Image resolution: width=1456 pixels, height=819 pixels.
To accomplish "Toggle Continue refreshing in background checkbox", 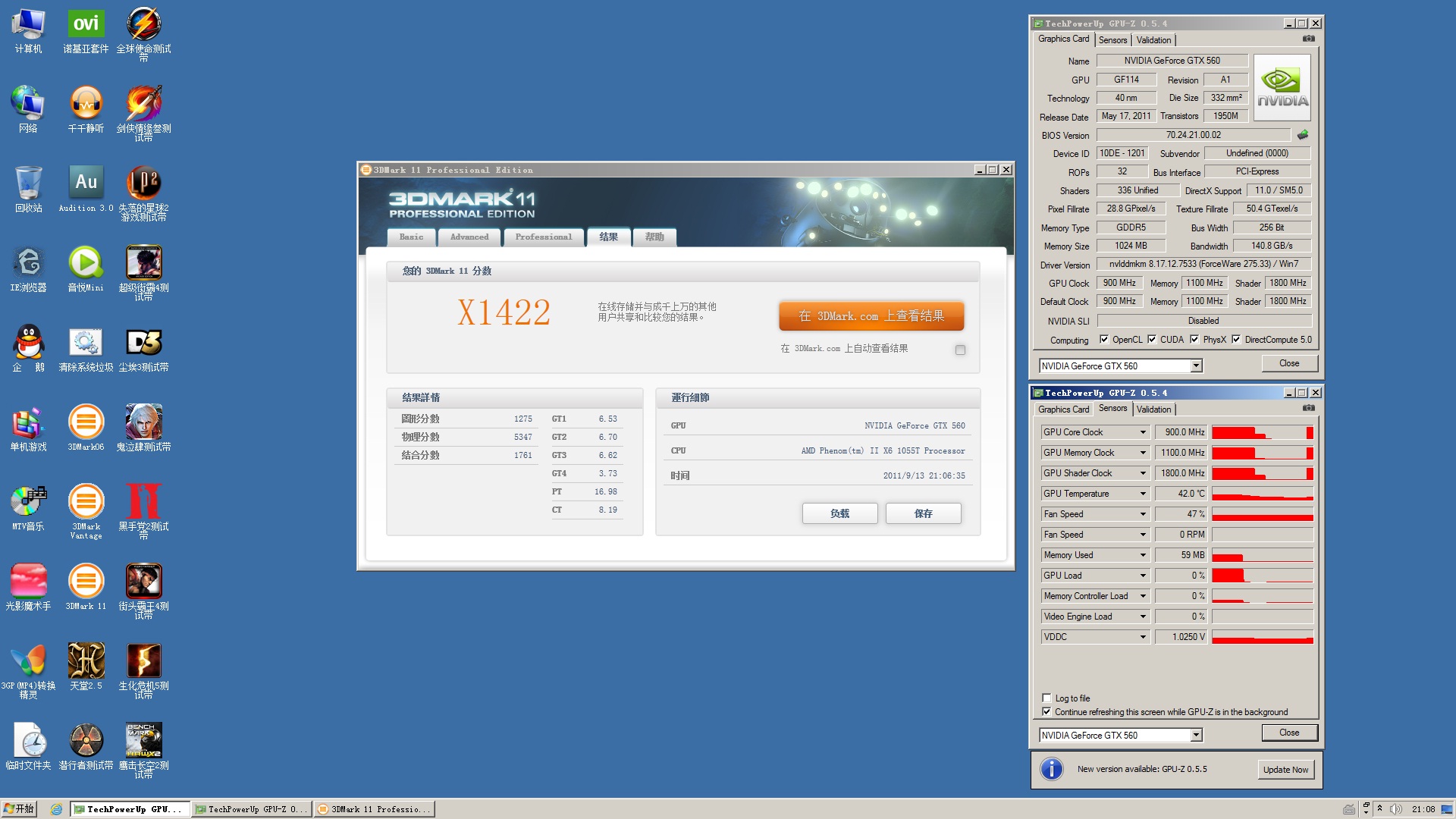I will tap(1046, 712).
